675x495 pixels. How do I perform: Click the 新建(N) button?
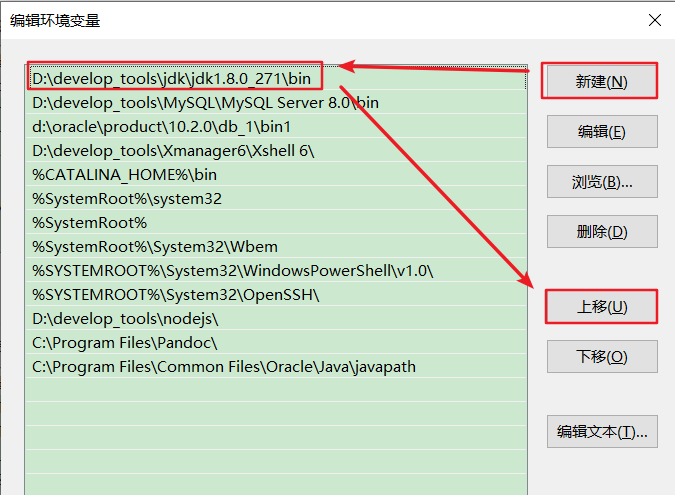[602, 81]
